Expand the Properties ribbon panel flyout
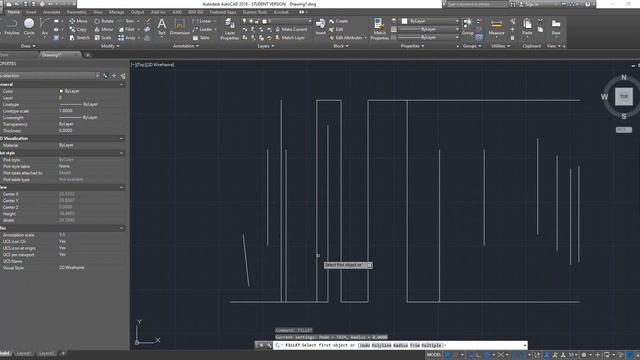Viewport: 640px width, 360px height. pyautogui.click(x=412, y=46)
